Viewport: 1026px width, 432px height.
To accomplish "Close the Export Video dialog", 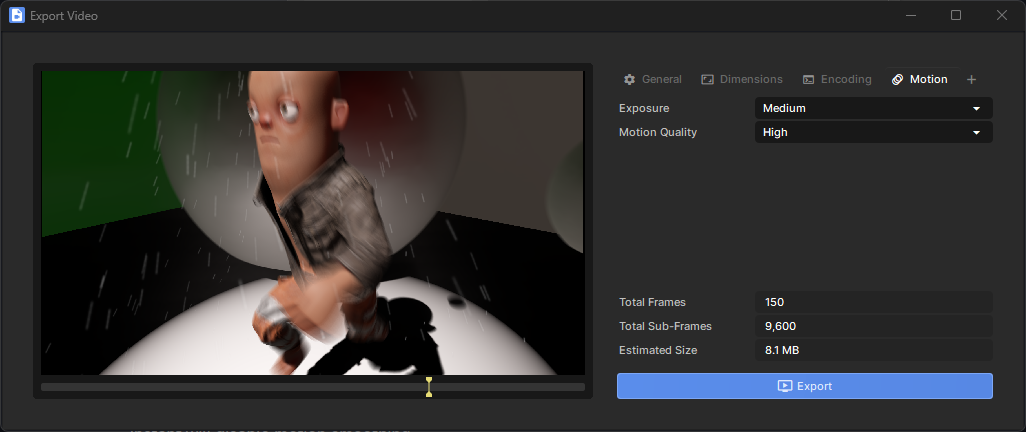I will pos(1001,15).
